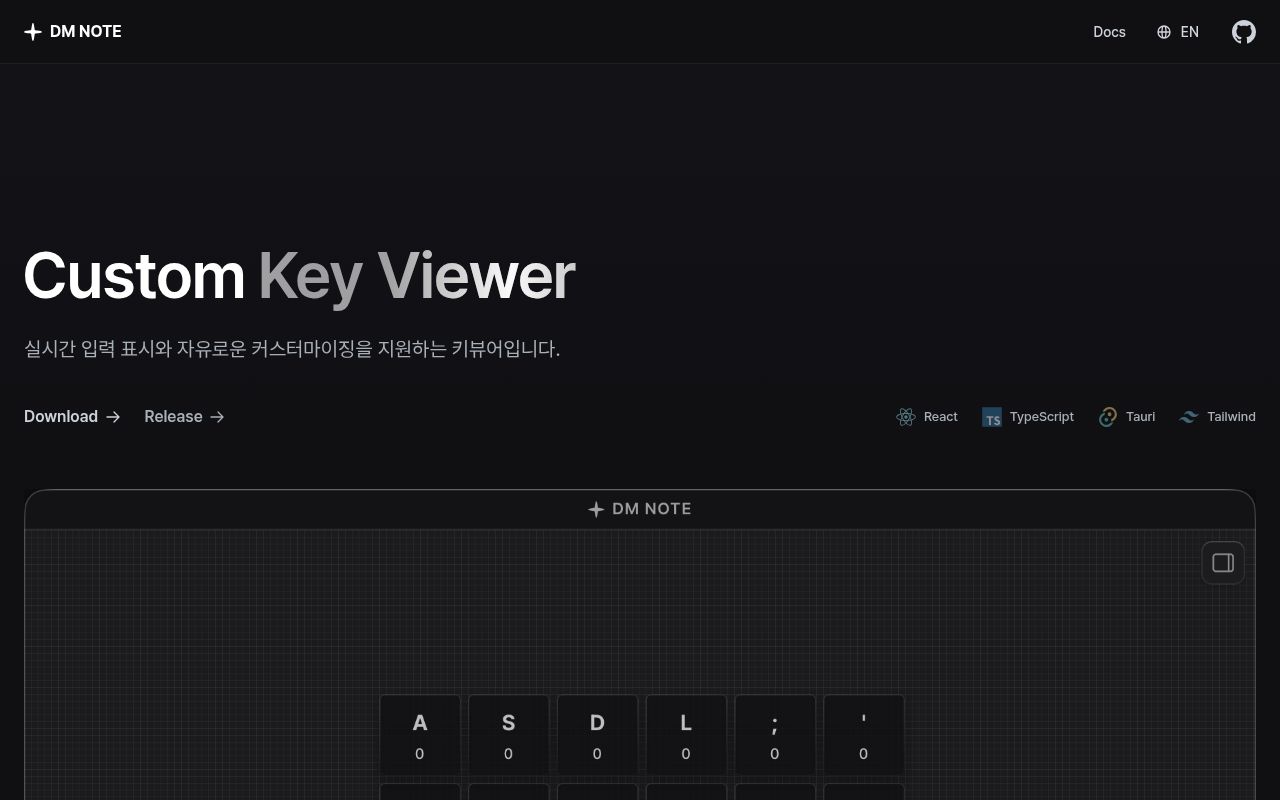The image size is (1280, 800).
Task: Click the A key in the demo
Action: pyautogui.click(x=420, y=735)
